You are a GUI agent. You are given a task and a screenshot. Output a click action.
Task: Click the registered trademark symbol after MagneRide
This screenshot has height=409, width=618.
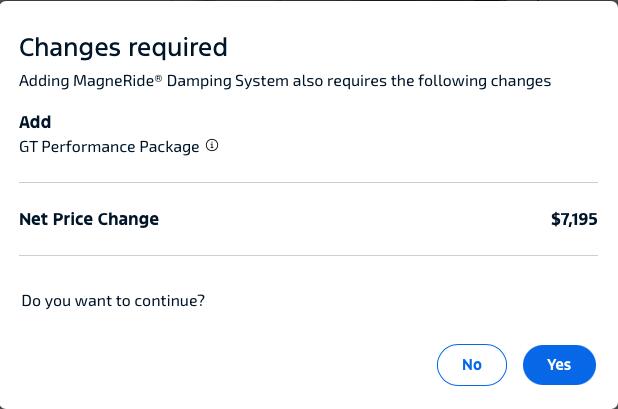point(158,78)
